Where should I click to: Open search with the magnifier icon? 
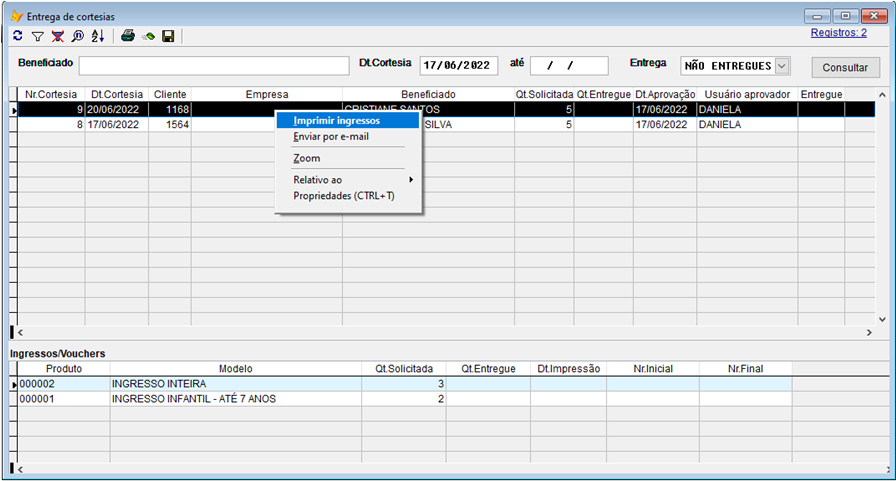[x=77, y=36]
